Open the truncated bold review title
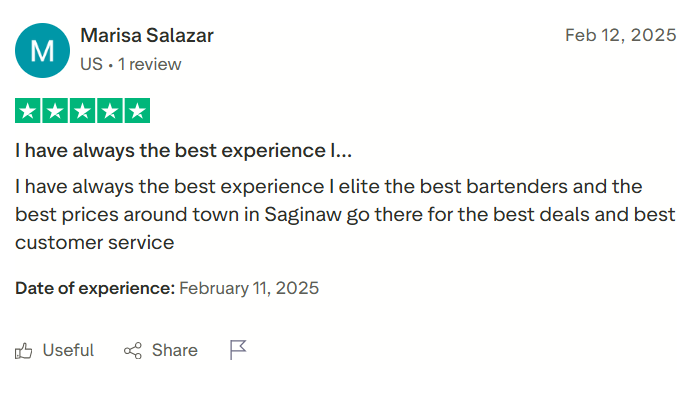This screenshot has height=417, width=691. tap(183, 151)
